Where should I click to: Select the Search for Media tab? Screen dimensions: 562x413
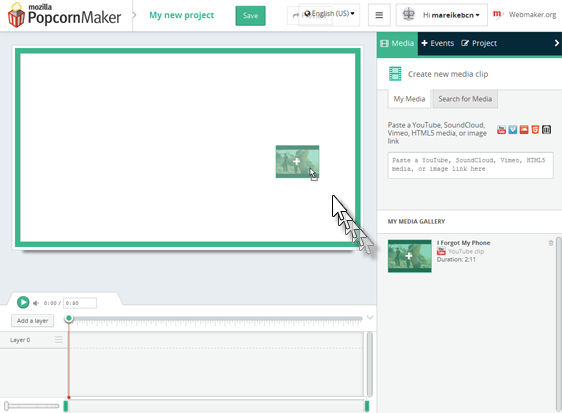tap(465, 99)
